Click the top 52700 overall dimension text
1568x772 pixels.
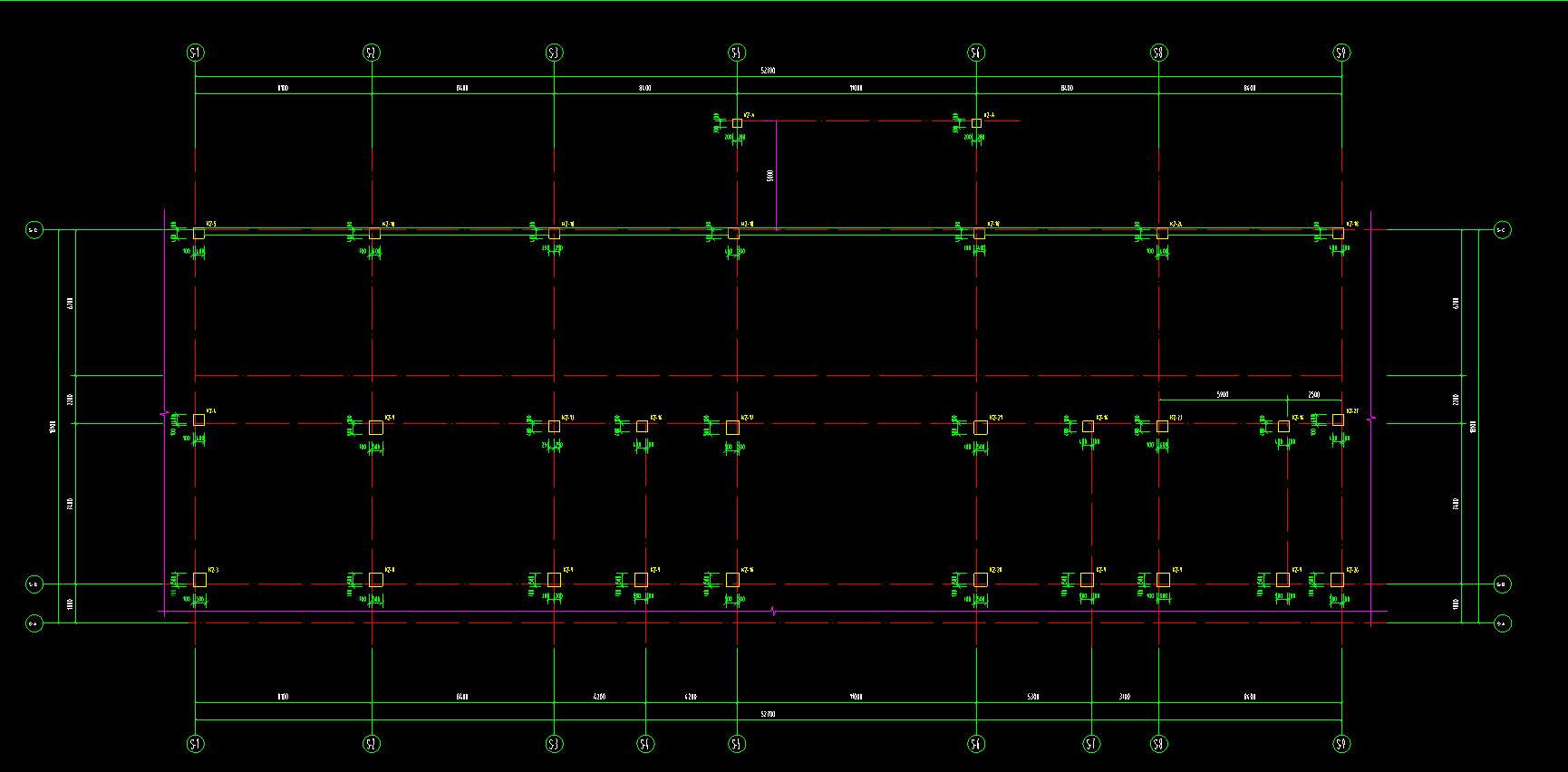[768, 71]
